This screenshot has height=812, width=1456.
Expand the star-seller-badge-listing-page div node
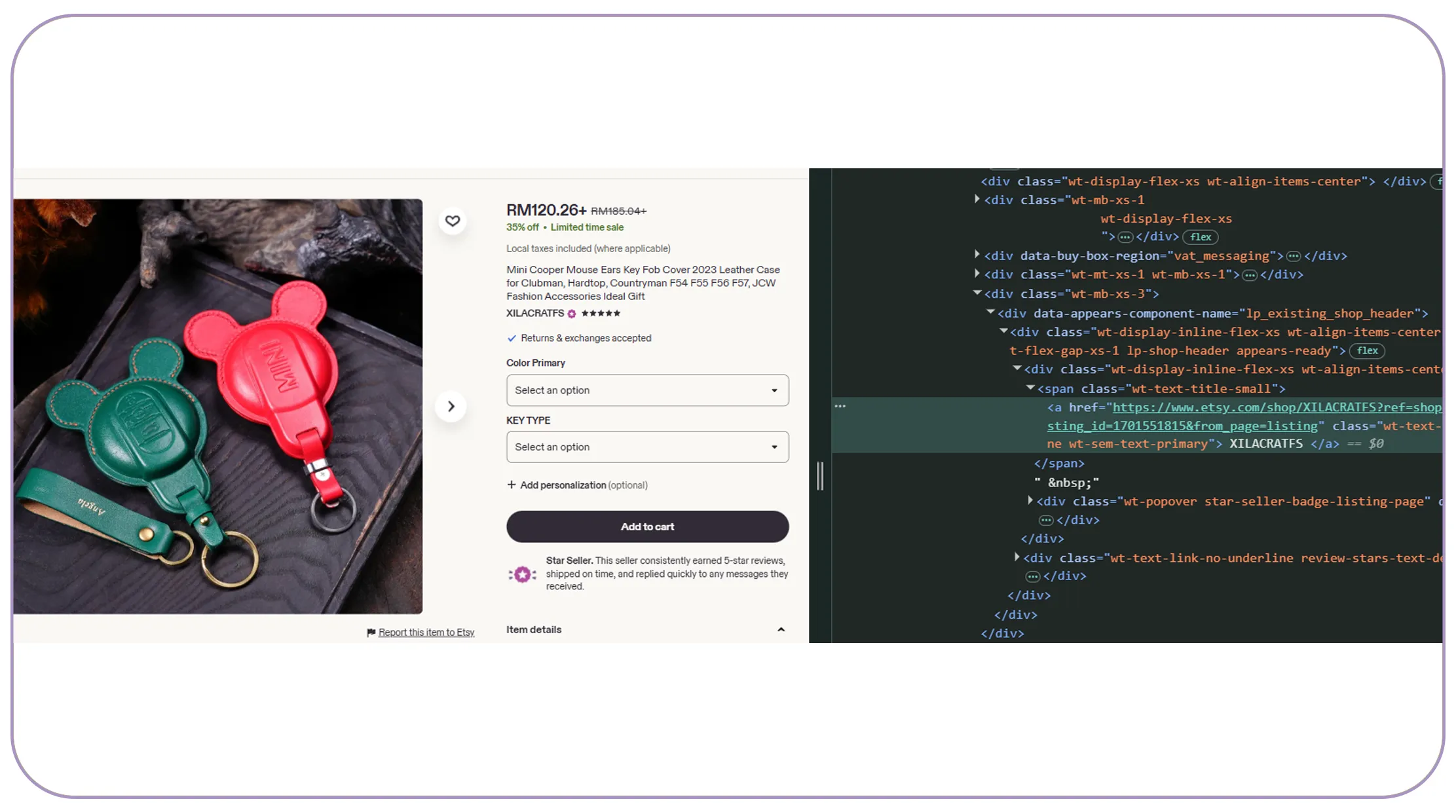(x=1030, y=500)
